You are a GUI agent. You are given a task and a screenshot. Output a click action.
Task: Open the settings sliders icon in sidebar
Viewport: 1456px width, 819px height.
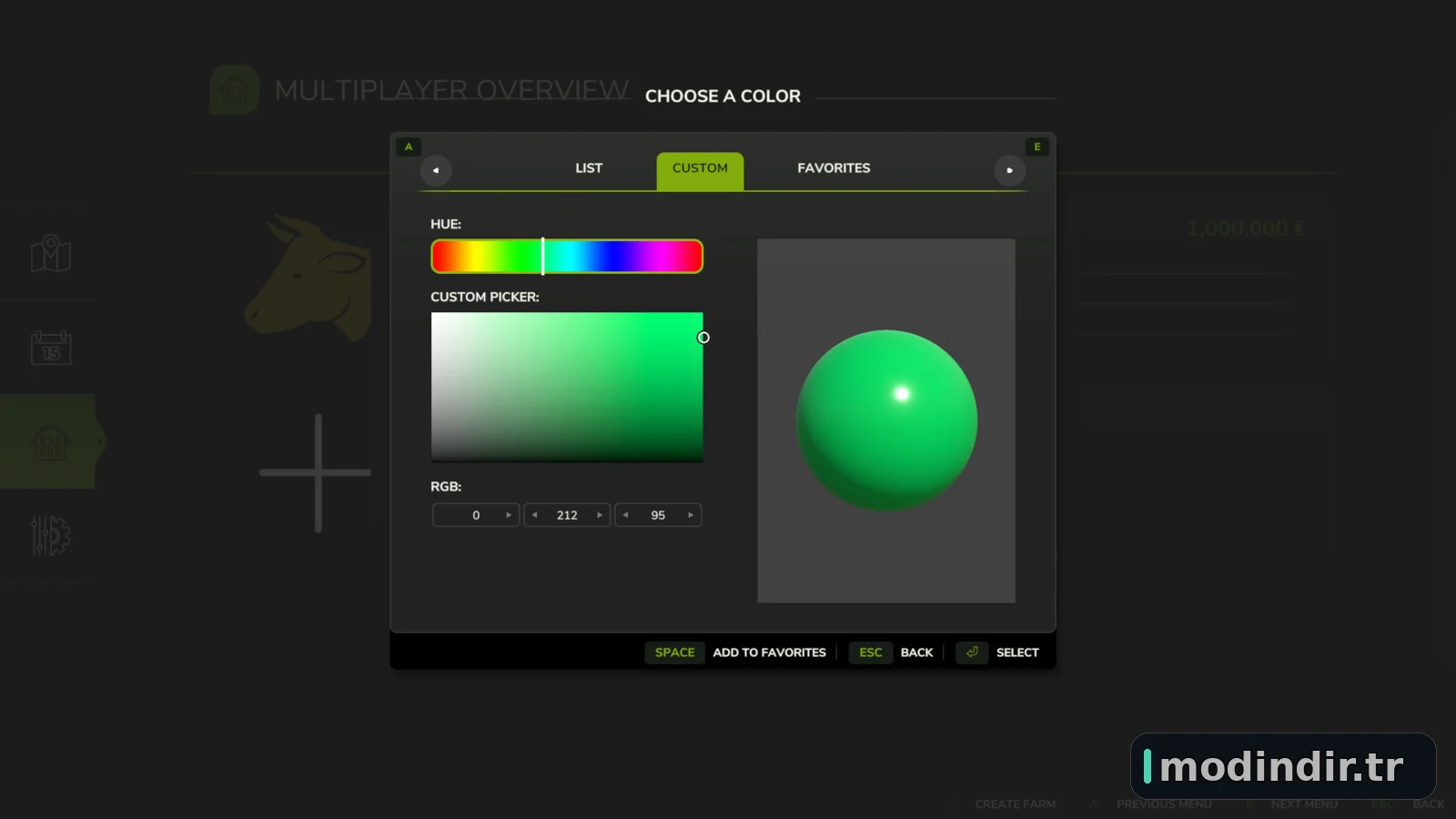[x=51, y=536]
